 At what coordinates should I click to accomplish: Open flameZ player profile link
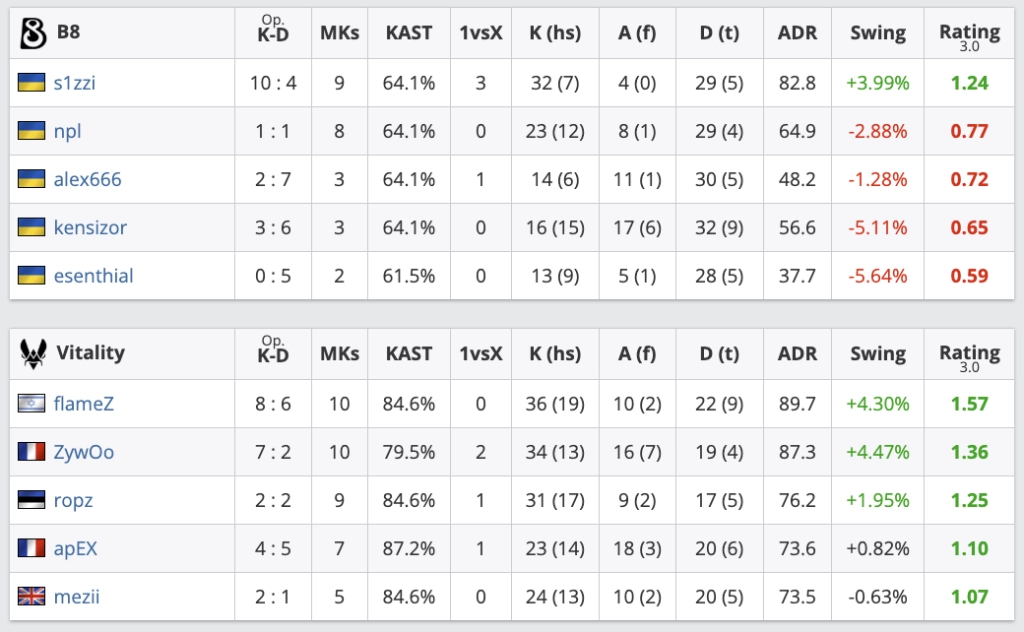(x=84, y=403)
